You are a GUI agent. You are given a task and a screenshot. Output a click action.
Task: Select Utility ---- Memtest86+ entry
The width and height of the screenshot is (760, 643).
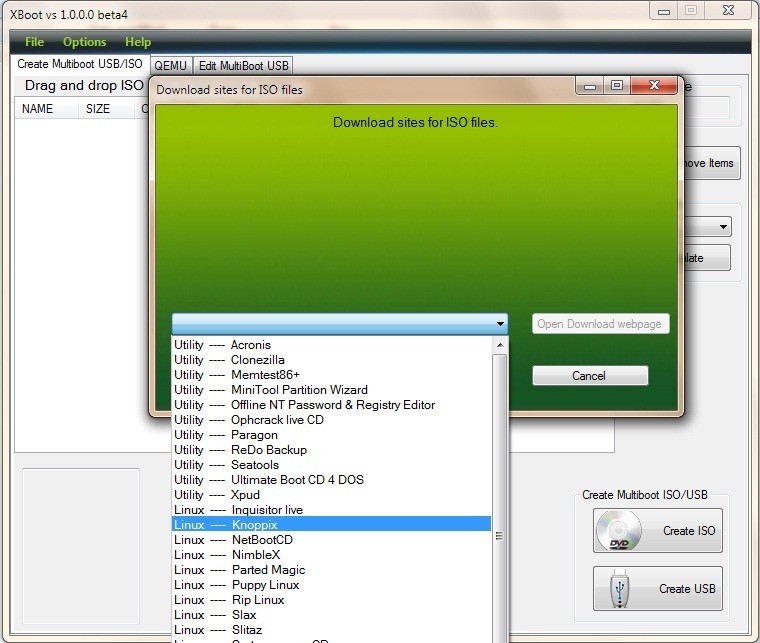[332, 375]
